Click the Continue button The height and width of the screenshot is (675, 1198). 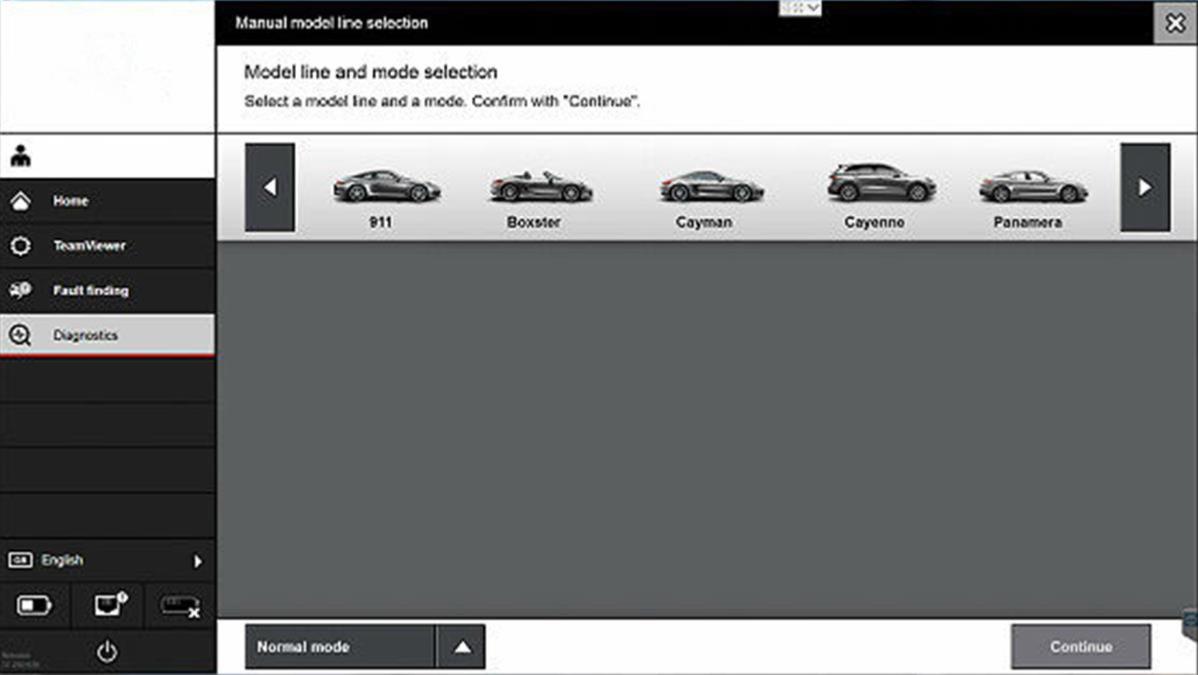click(1080, 647)
